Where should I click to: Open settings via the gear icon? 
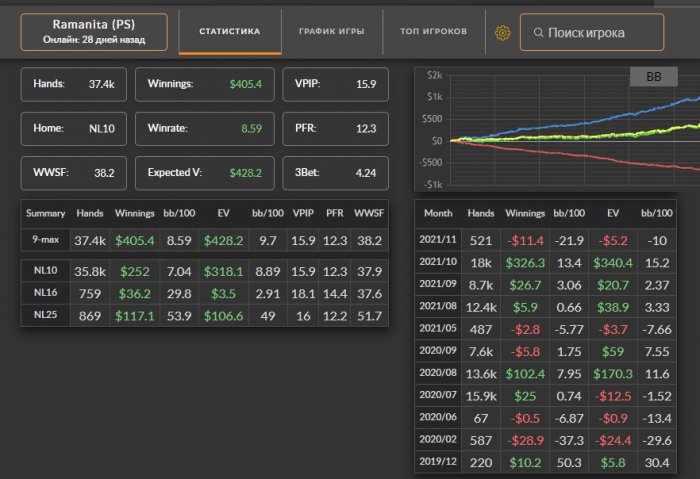pos(502,33)
